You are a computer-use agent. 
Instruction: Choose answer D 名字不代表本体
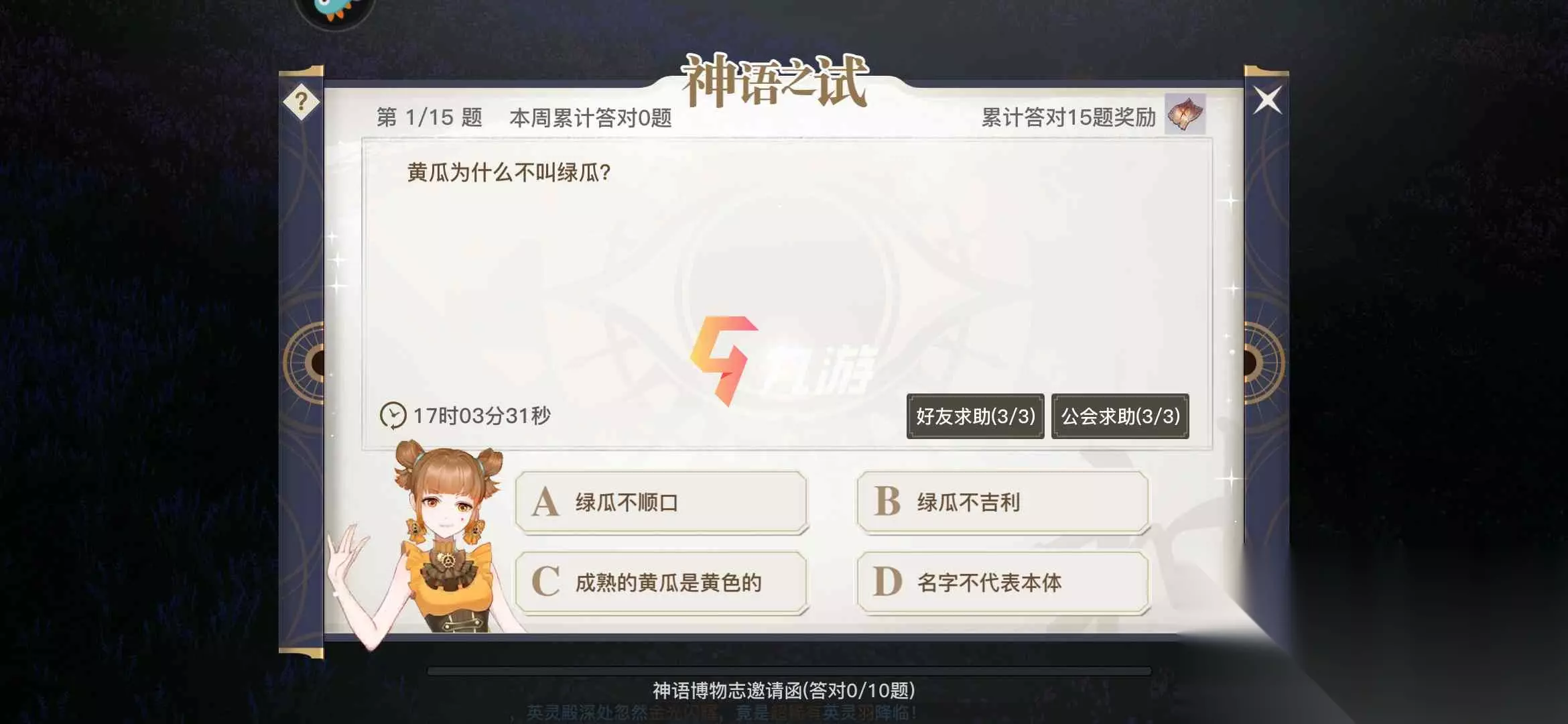(x=1003, y=583)
